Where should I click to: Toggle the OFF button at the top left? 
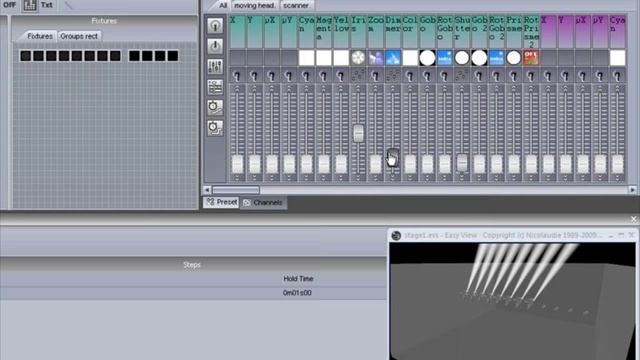9,5
